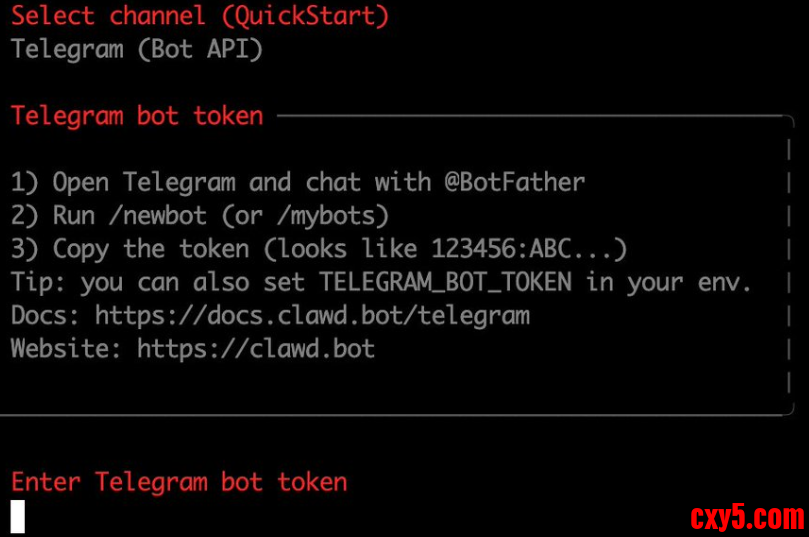
Task: Click the TELEGRAM_BOT_TOKEN variable name
Action: pos(445,282)
